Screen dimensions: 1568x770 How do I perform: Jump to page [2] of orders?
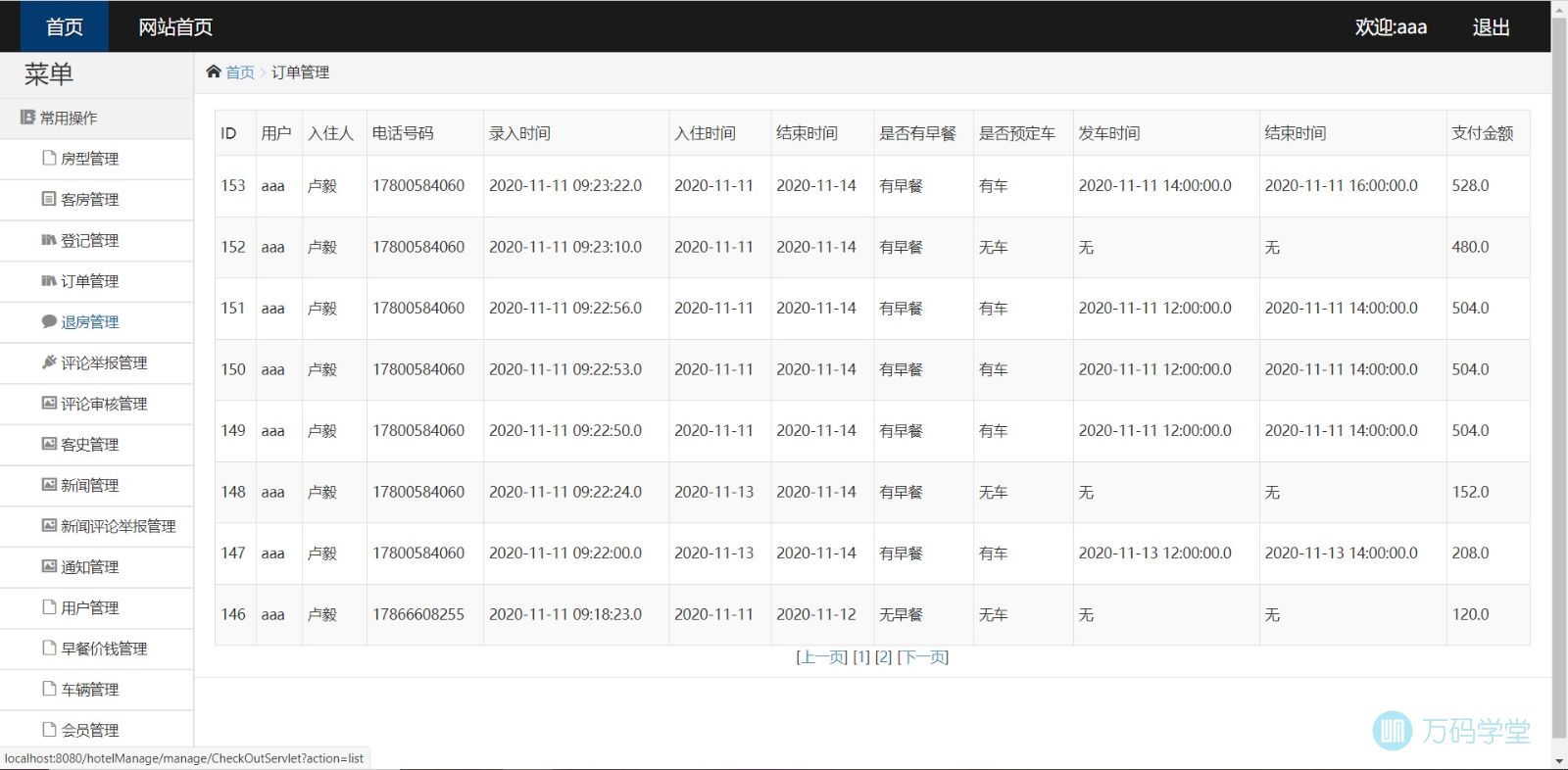coord(883,657)
